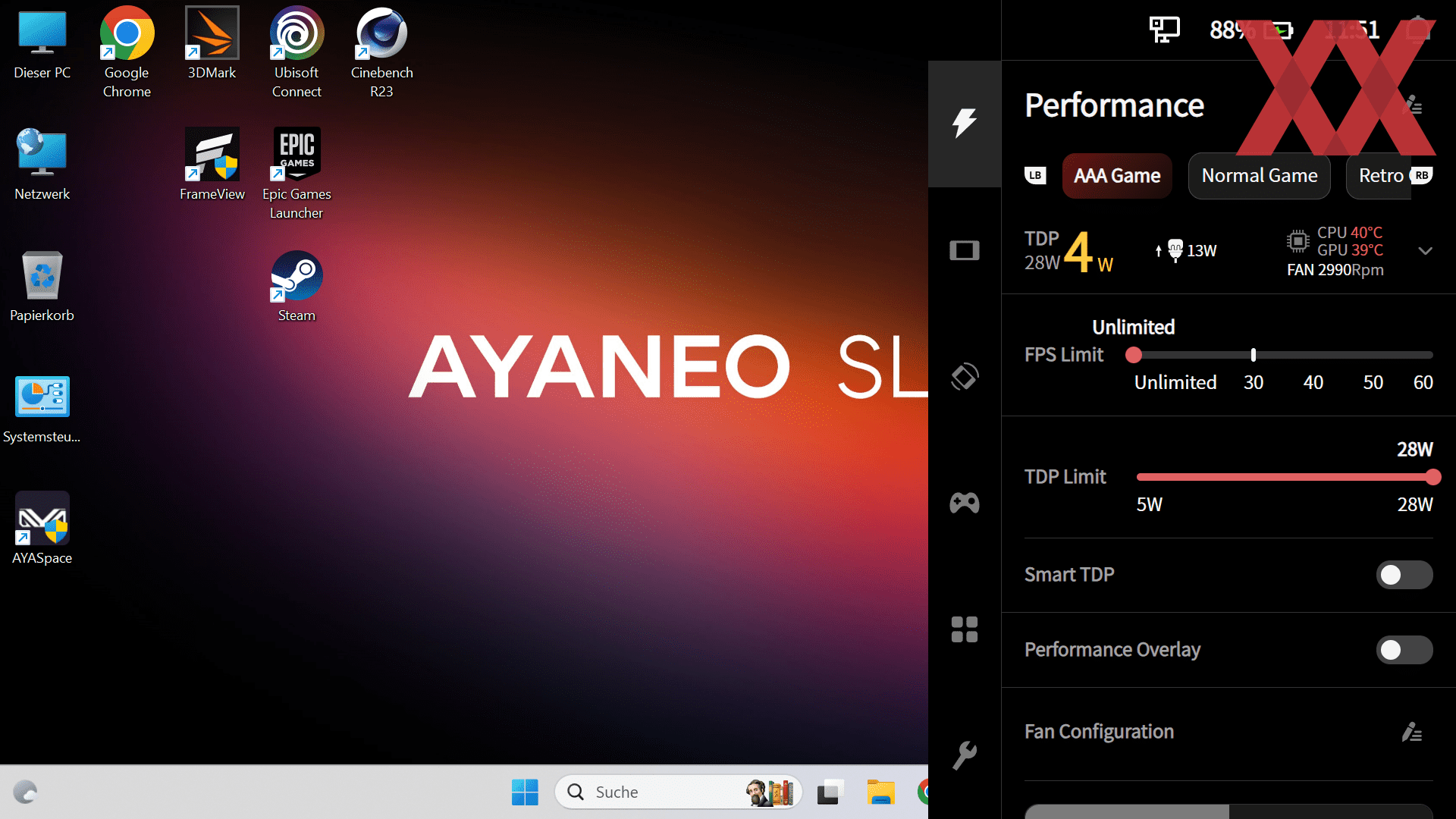1456x819 pixels.
Task: Open Papierkorb recycle bin
Action: tap(42, 287)
